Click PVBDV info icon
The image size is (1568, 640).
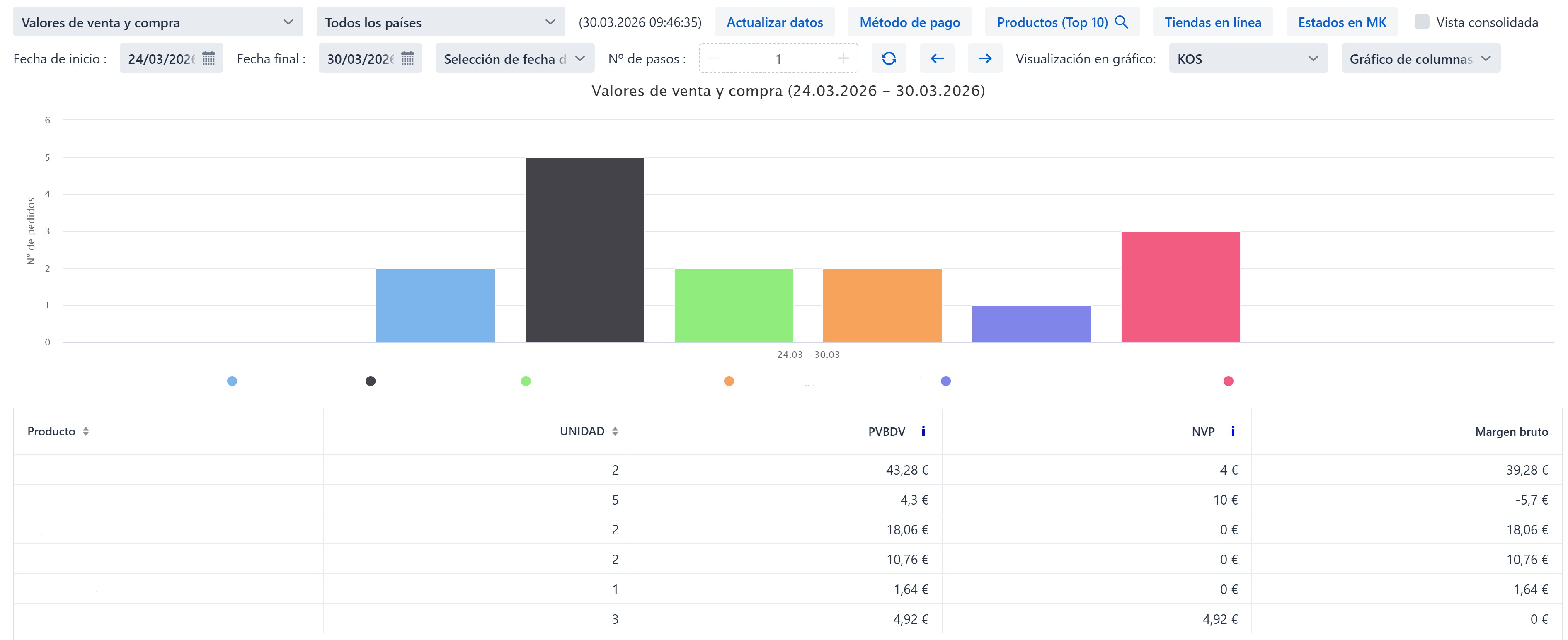click(923, 431)
